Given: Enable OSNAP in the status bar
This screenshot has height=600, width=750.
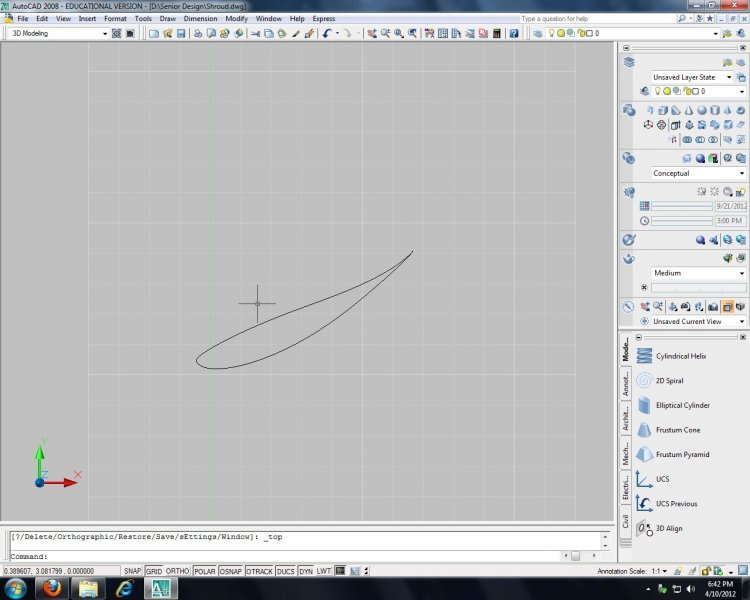Looking at the screenshot, I should tap(231, 571).
